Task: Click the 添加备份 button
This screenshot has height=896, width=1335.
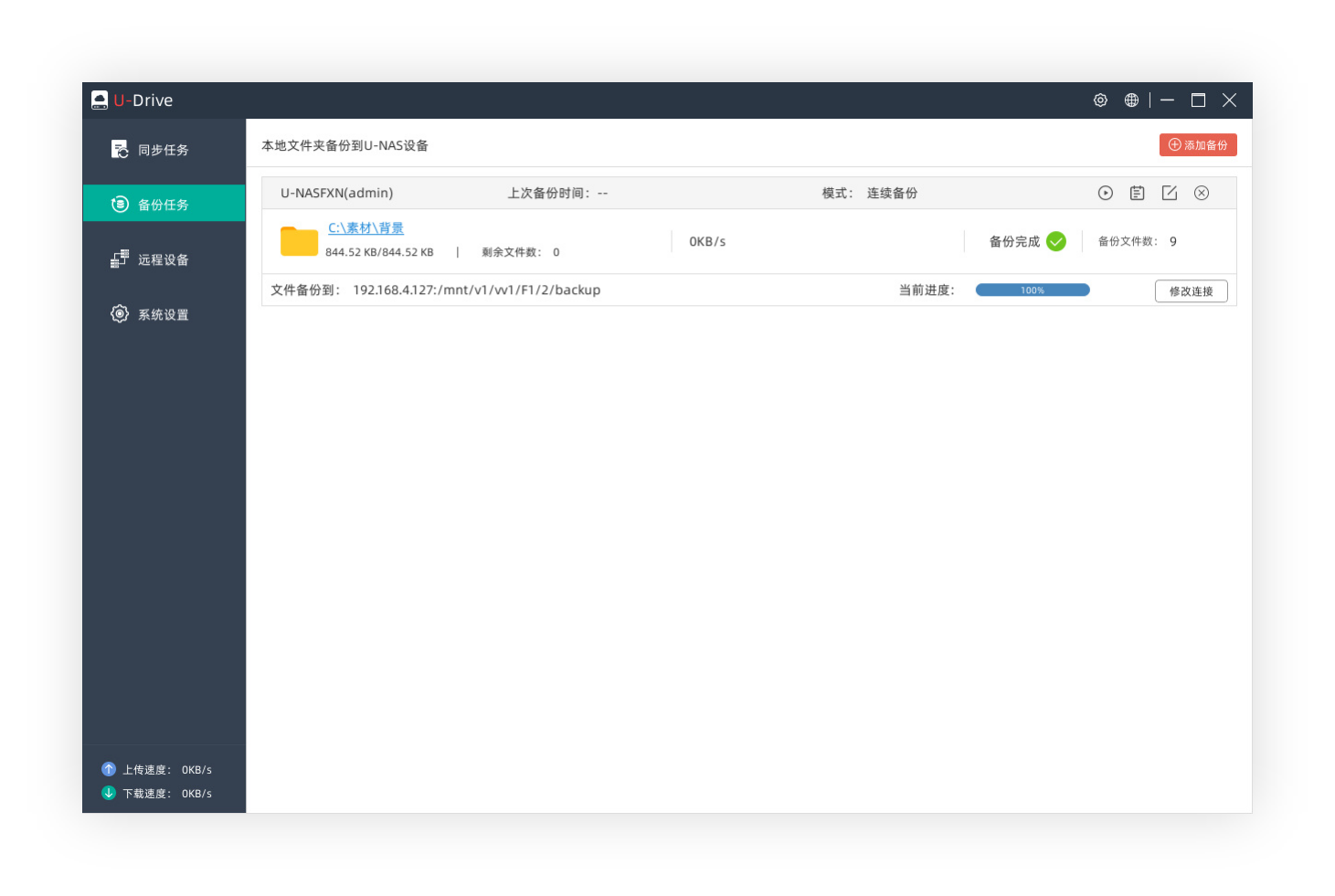Action: point(1198,145)
